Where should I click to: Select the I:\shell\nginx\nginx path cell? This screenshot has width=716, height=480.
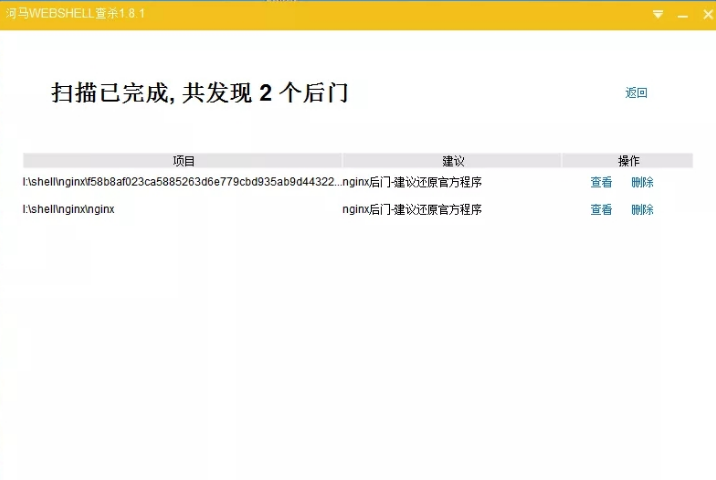click(x=68, y=209)
